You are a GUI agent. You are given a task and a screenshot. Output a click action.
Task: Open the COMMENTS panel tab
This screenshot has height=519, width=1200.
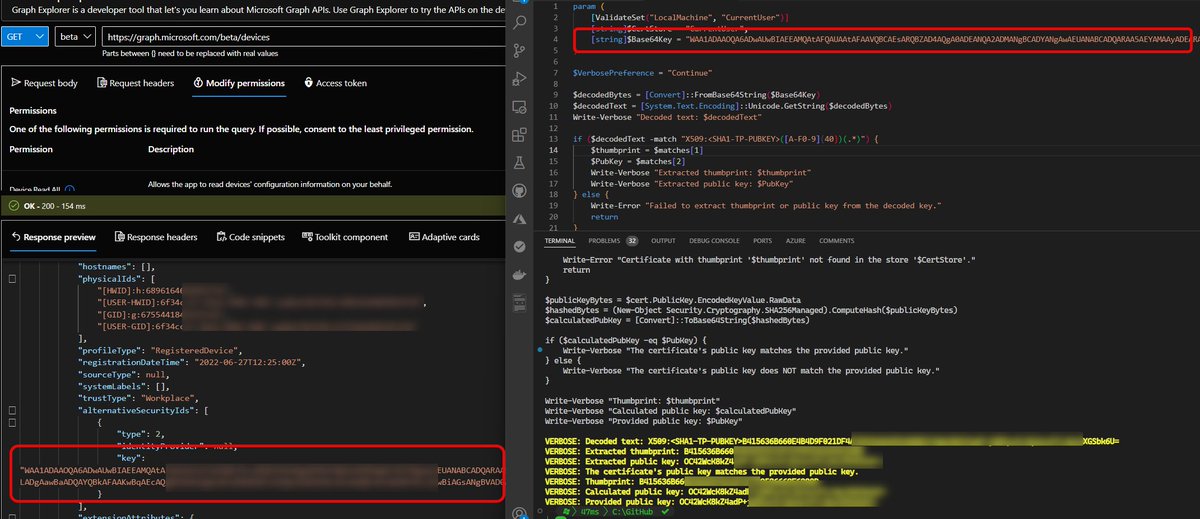[836, 241]
